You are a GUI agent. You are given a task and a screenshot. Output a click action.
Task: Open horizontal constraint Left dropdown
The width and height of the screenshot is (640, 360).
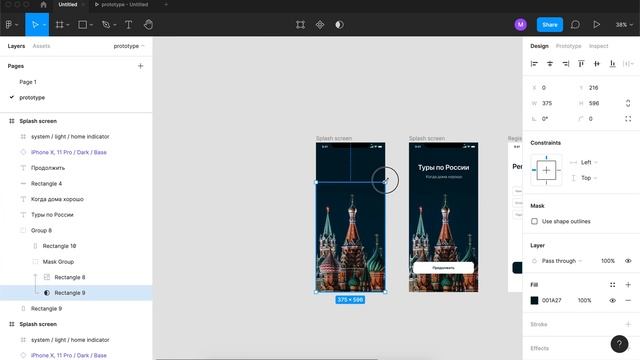point(589,162)
